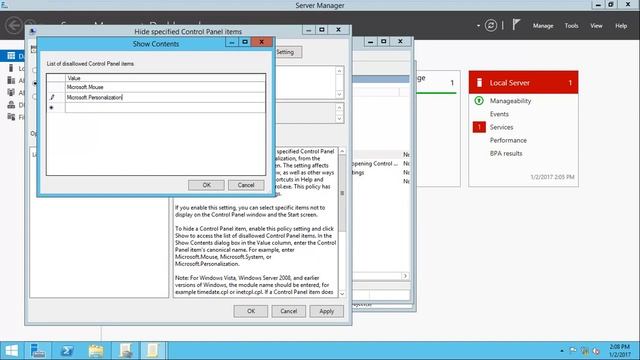Click the comment box scroll down arrow

339,94
